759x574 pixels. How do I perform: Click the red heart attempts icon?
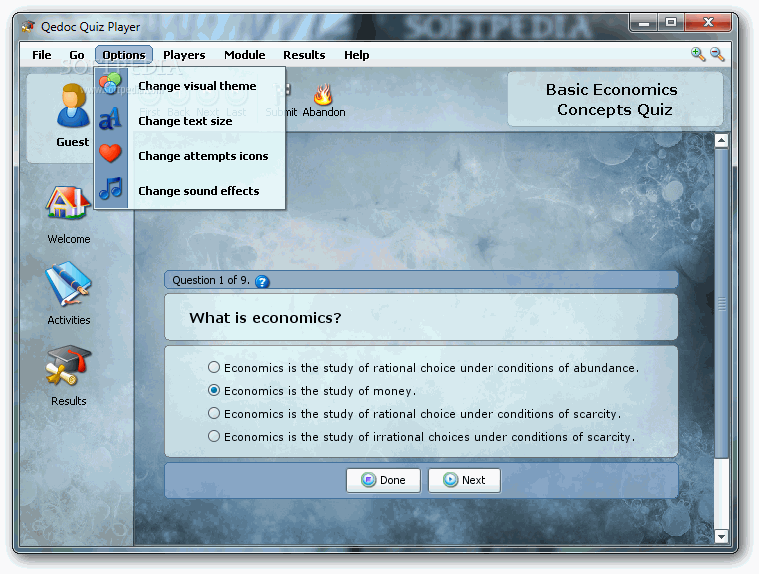[x=110, y=153]
